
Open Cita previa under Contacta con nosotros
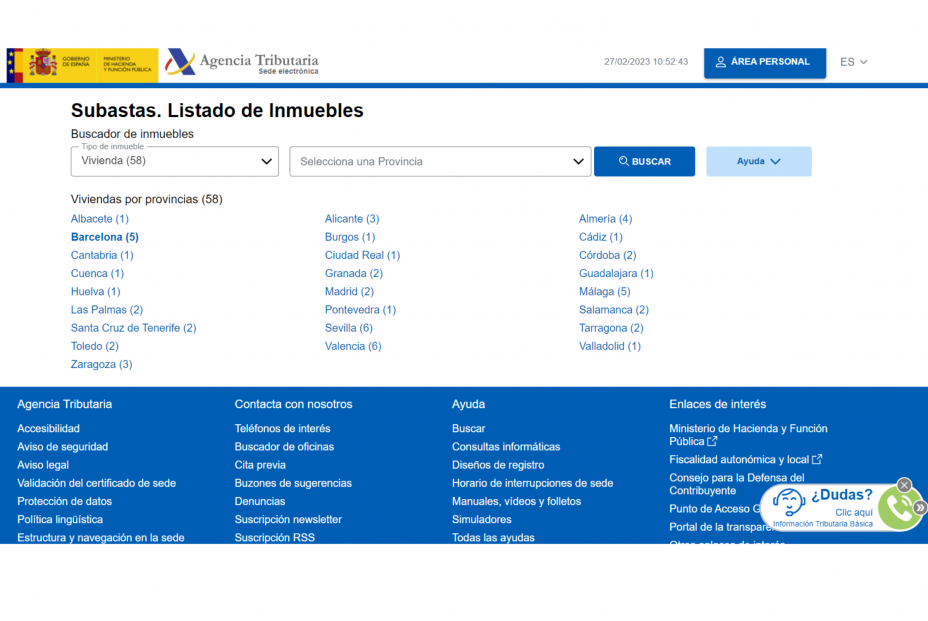pos(260,465)
